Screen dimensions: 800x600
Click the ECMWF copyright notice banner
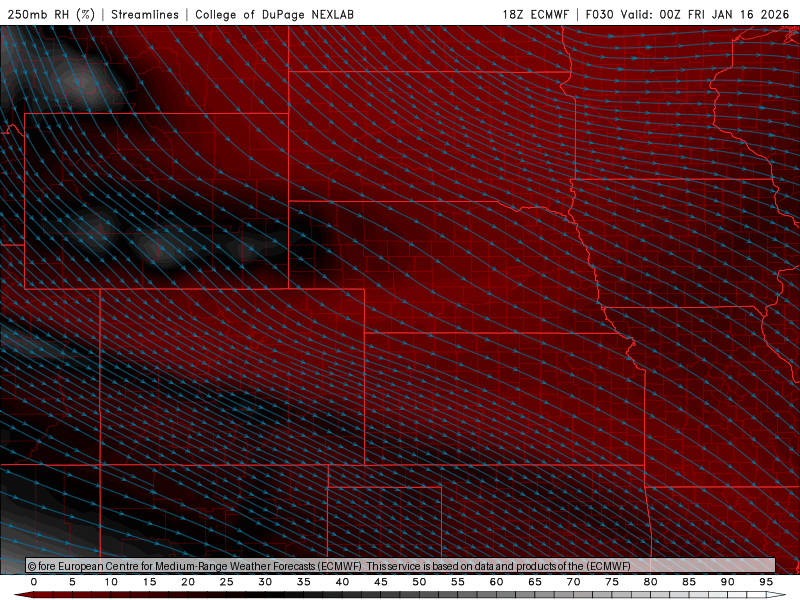pyautogui.click(x=401, y=566)
